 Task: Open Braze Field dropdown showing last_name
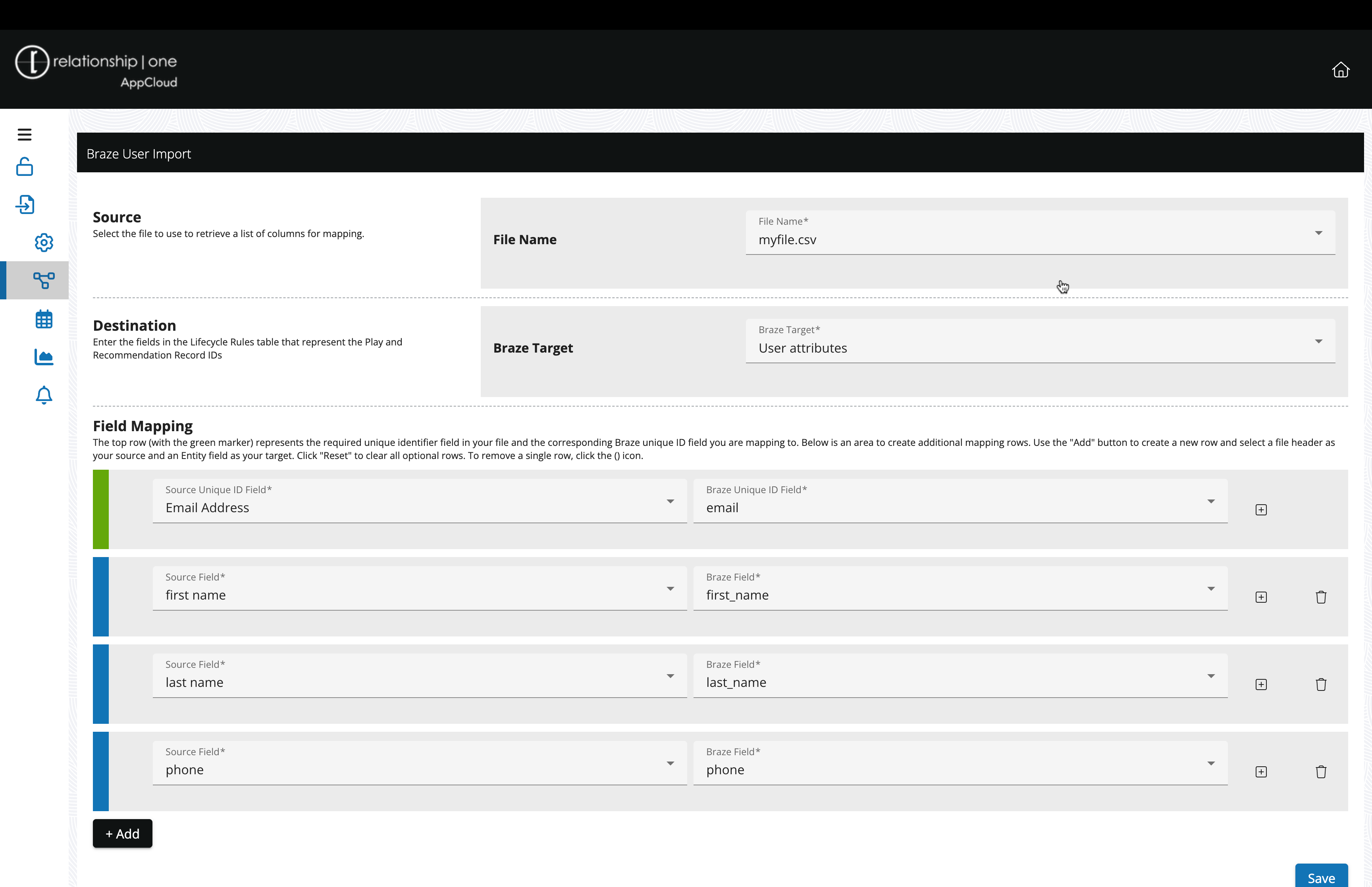[960, 676]
